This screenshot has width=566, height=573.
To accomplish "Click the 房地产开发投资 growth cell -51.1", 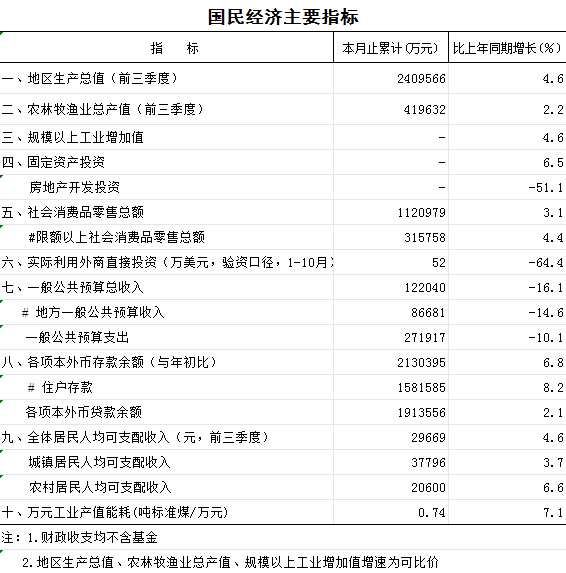I will (507, 187).
